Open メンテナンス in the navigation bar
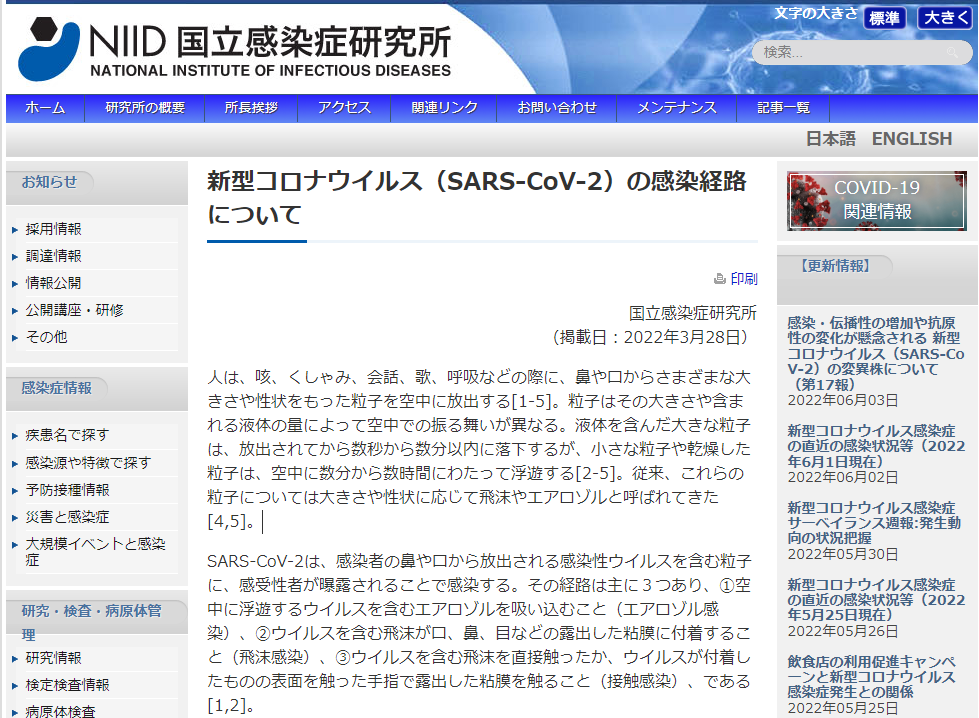Screen dimensions: 979x718 pos(677,108)
